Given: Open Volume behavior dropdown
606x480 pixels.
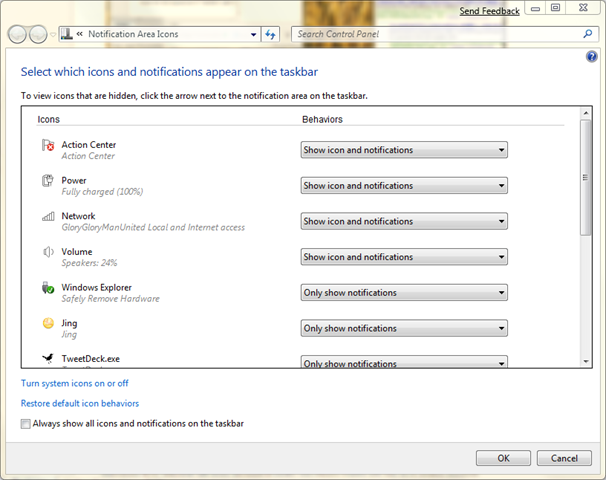Looking at the screenshot, I should (x=404, y=257).
